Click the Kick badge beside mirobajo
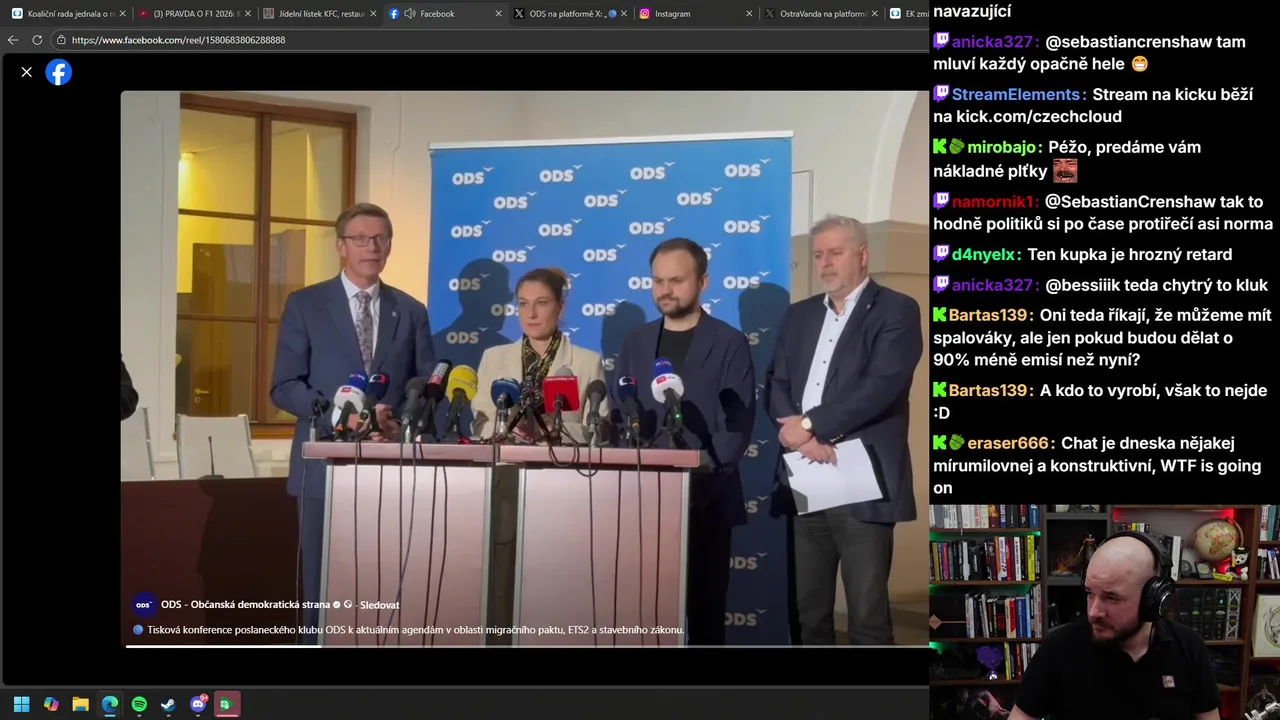 (940, 147)
